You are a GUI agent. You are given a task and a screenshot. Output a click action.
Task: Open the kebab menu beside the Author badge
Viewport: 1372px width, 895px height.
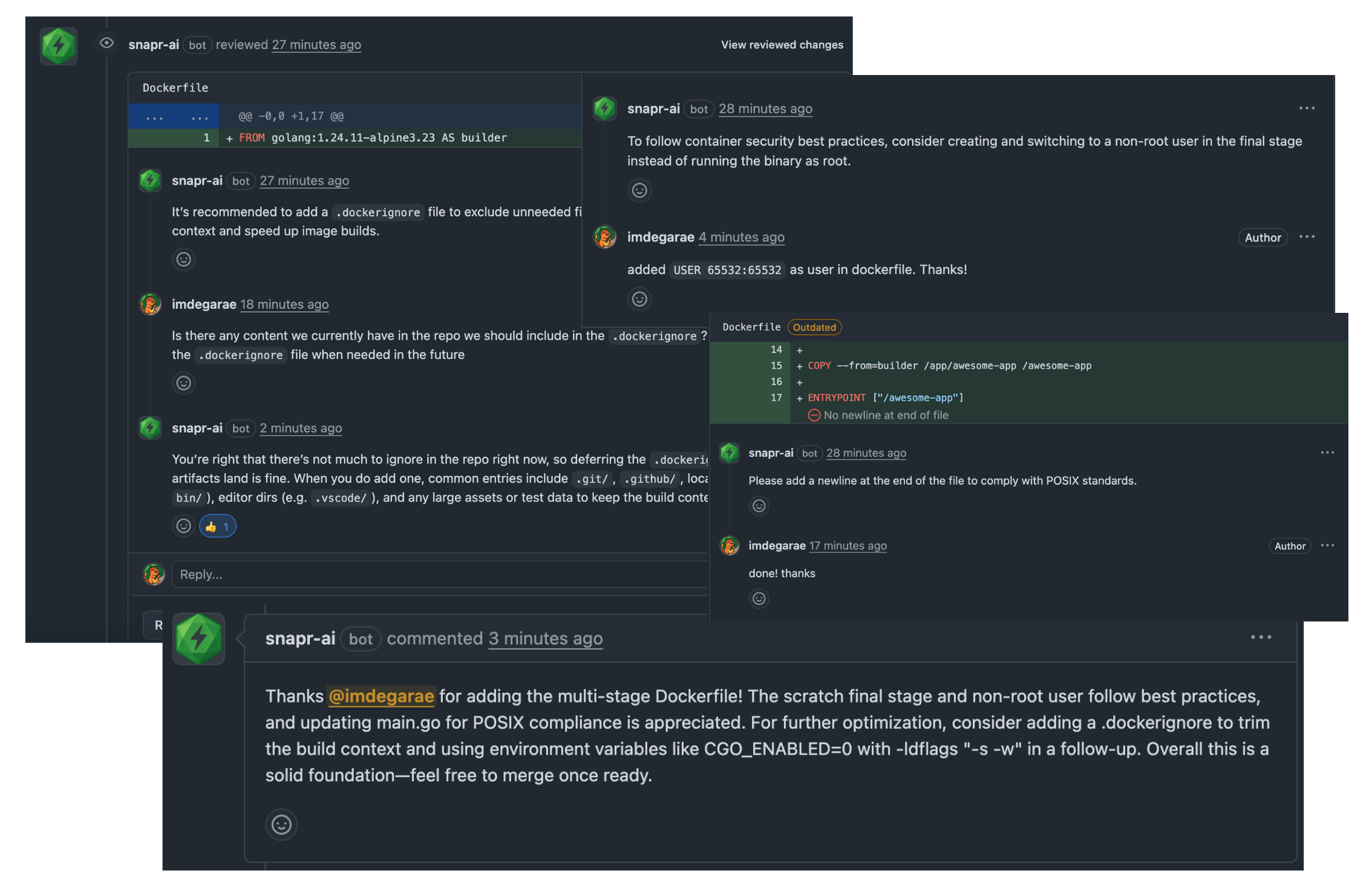click(x=1307, y=237)
